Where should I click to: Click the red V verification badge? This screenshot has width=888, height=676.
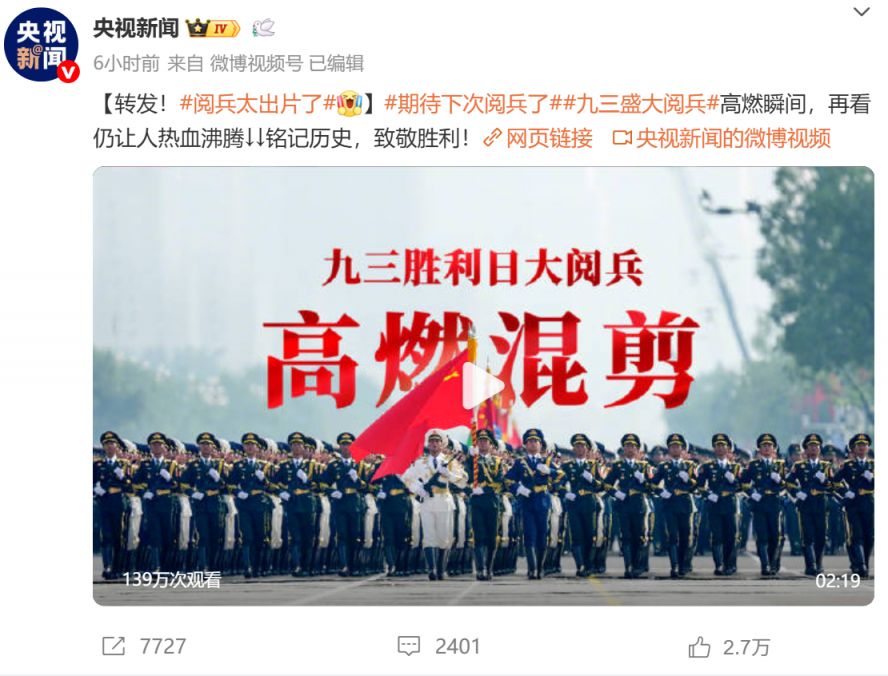pos(69,72)
